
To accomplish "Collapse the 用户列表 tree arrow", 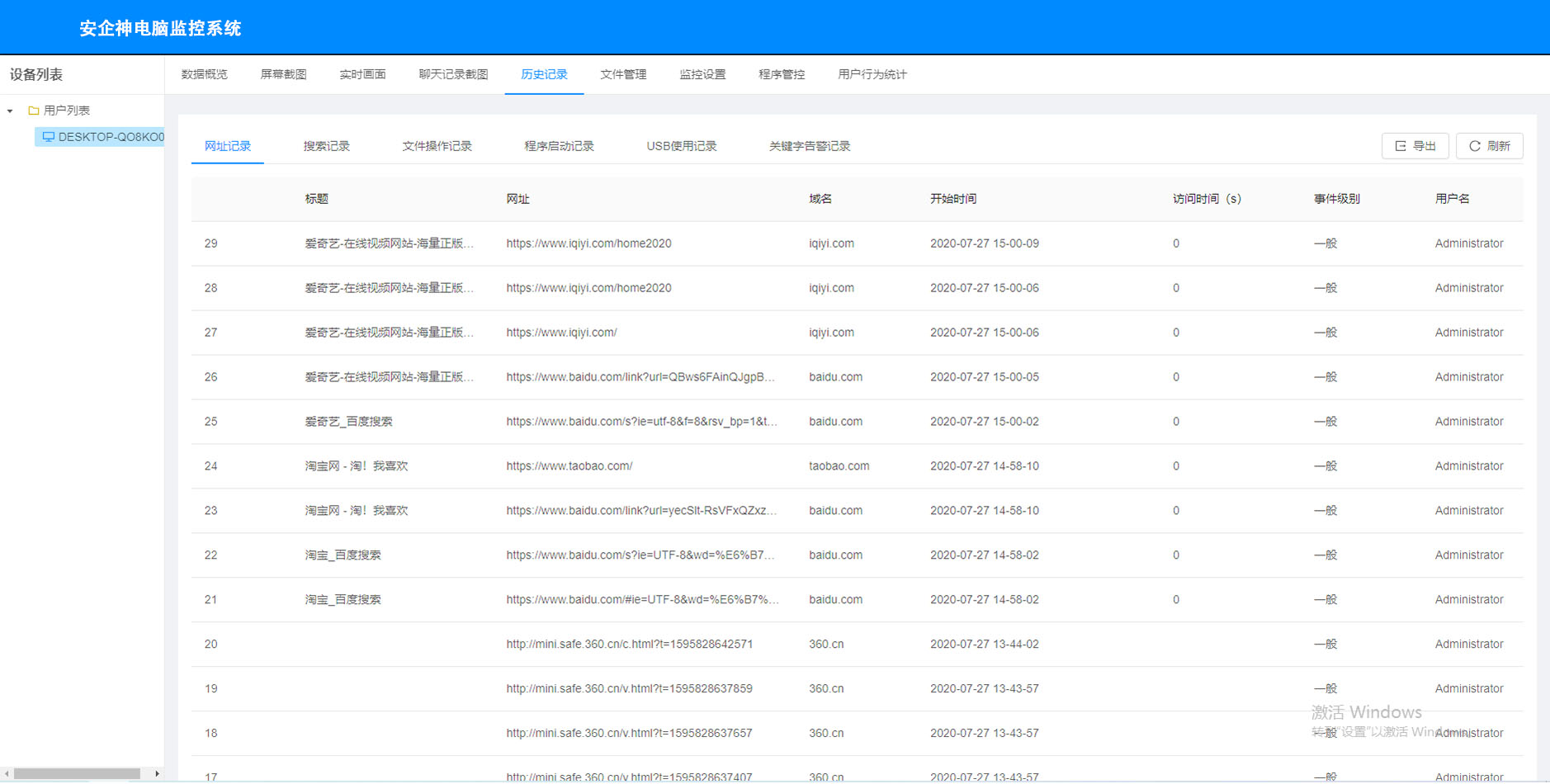I will pos(10,111).
